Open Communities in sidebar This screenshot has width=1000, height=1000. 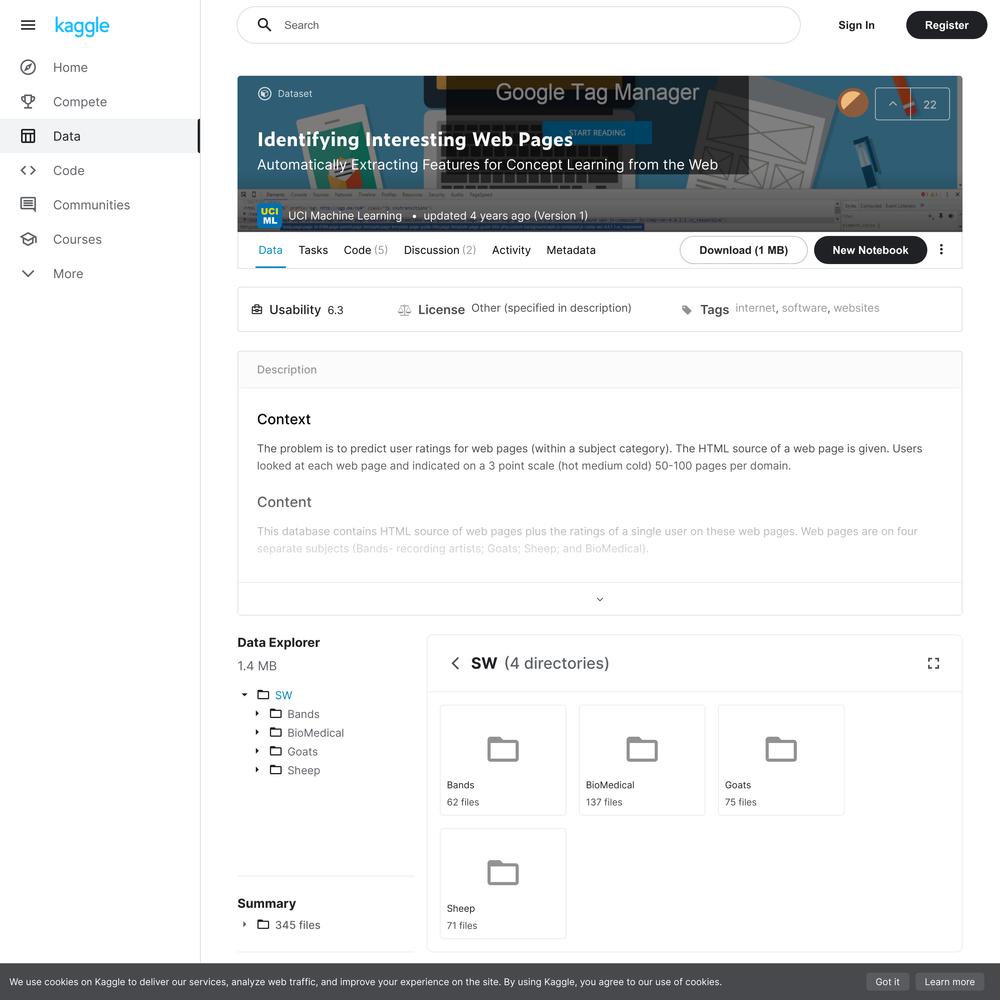91,205
